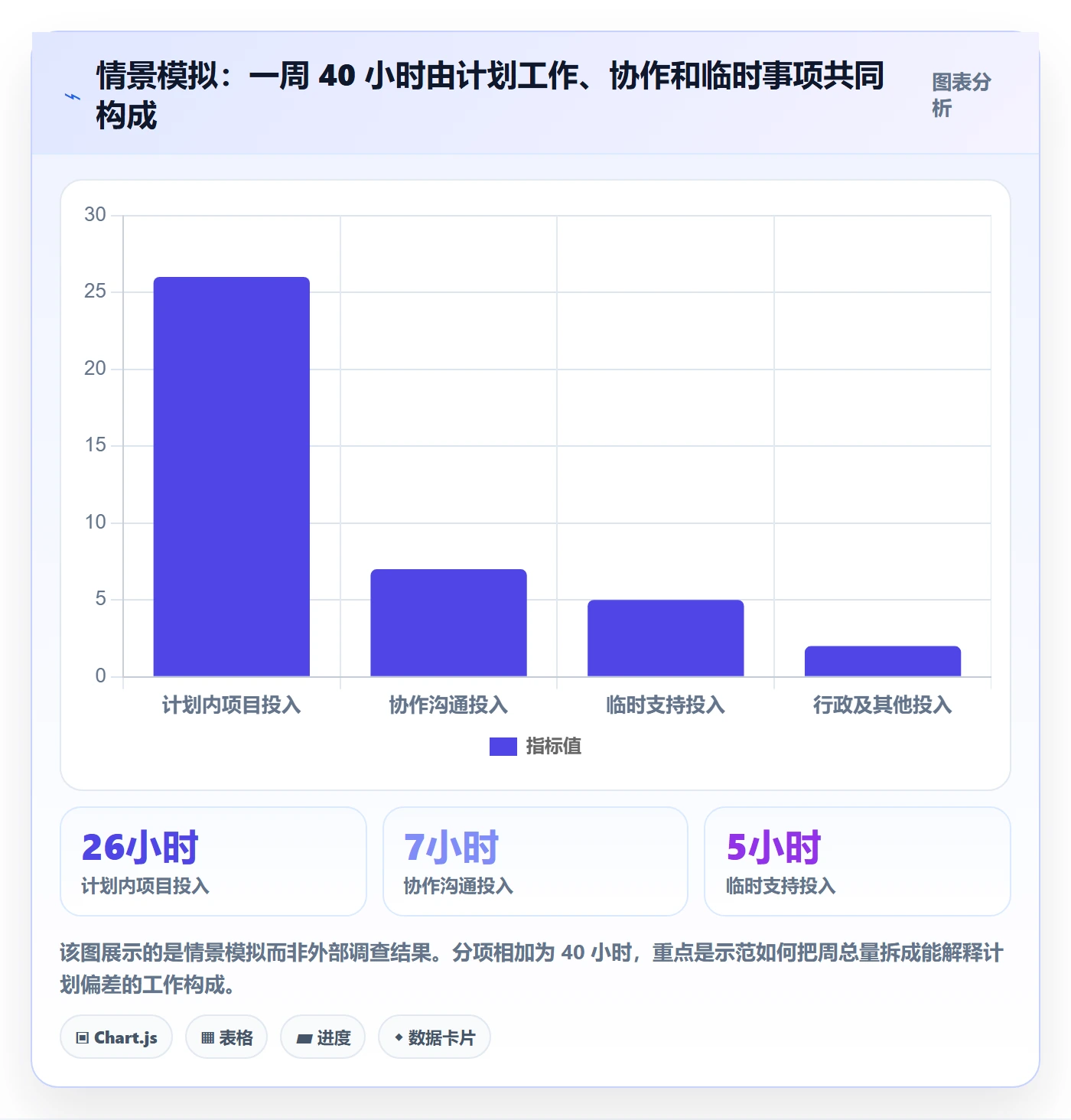This screenshot has height=1120, width=1071.
Task: Click the y-axis value 10
Action: click(96, 523)
